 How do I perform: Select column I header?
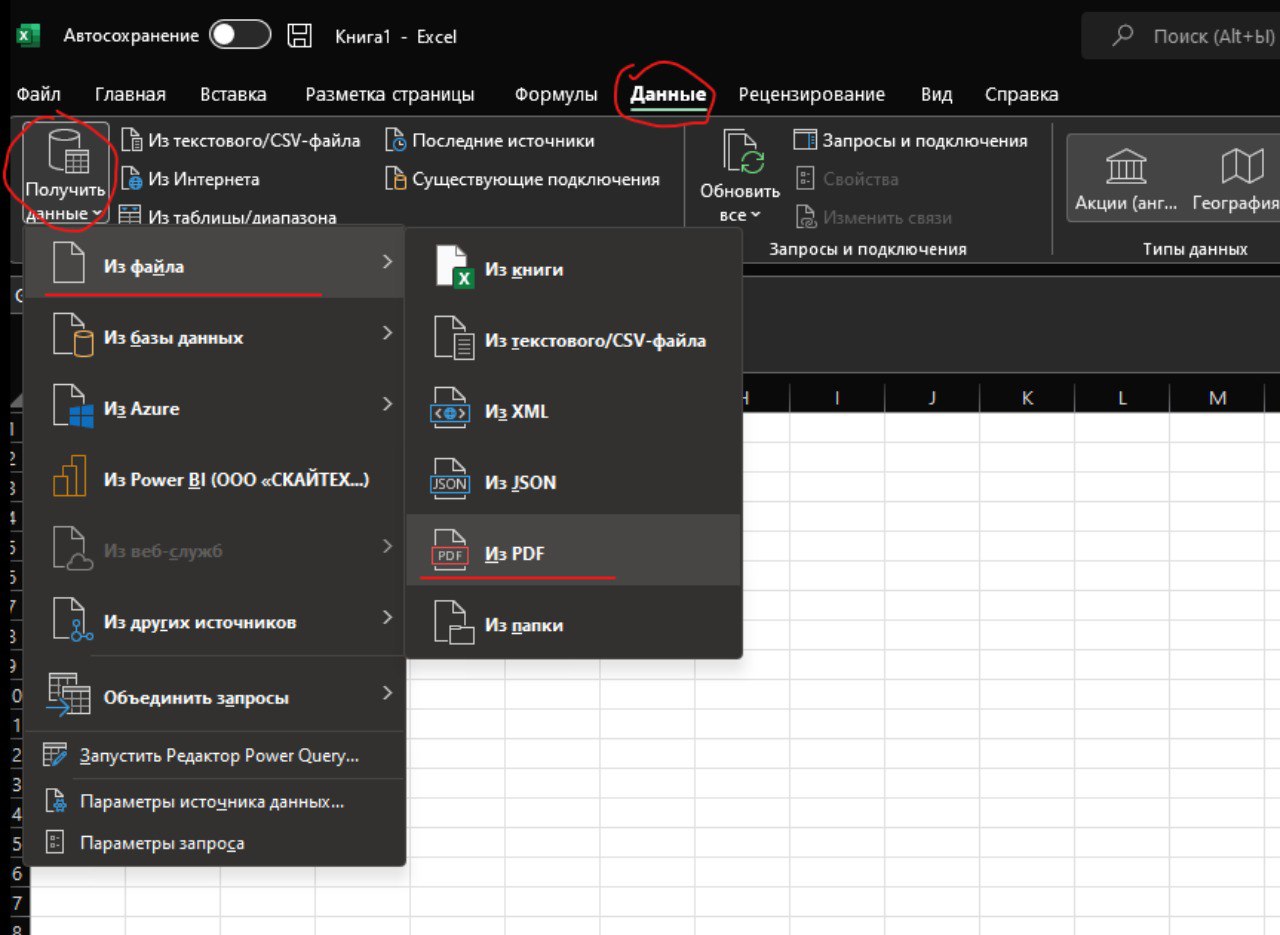pyautogui.click(x=837, y=398)
